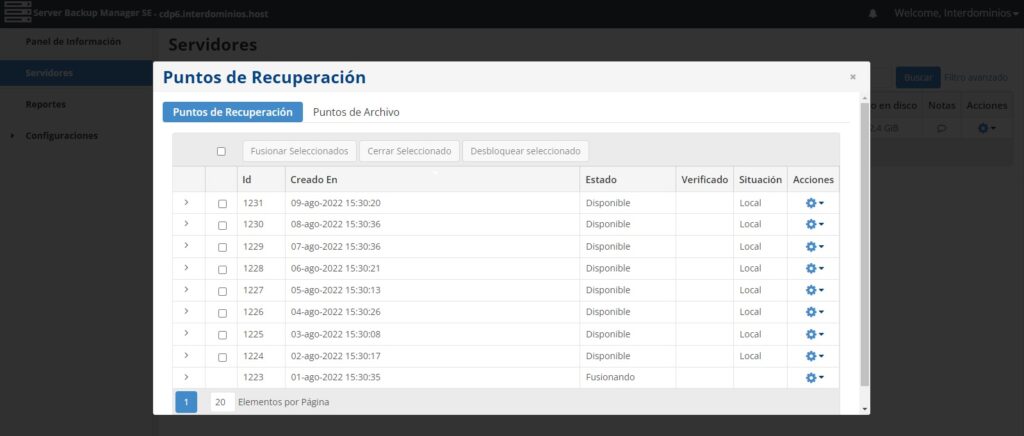Image resolution: width=1024 pixels, height=436 pixels.
Task: Expand row details for recovery point 1228
Action: 186,268
